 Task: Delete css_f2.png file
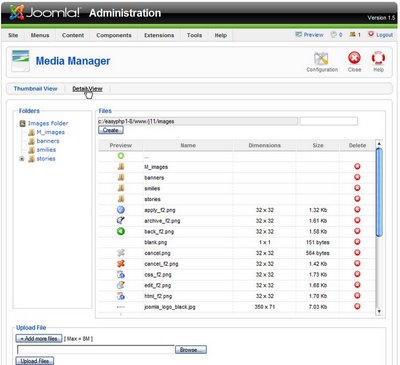point(357,274)
